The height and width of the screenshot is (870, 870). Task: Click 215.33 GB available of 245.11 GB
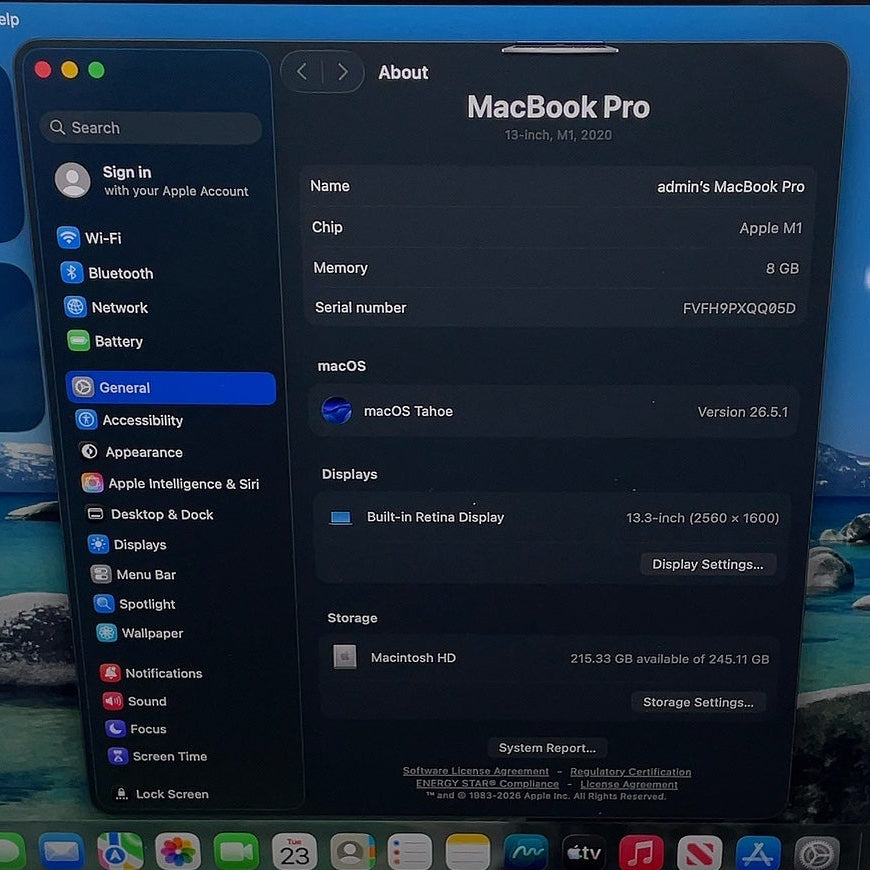click(669, 659)
